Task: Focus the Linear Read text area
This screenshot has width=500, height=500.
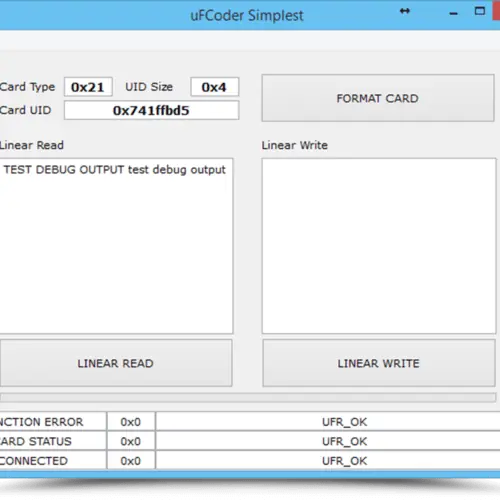Action: click(x=116, y=246)
